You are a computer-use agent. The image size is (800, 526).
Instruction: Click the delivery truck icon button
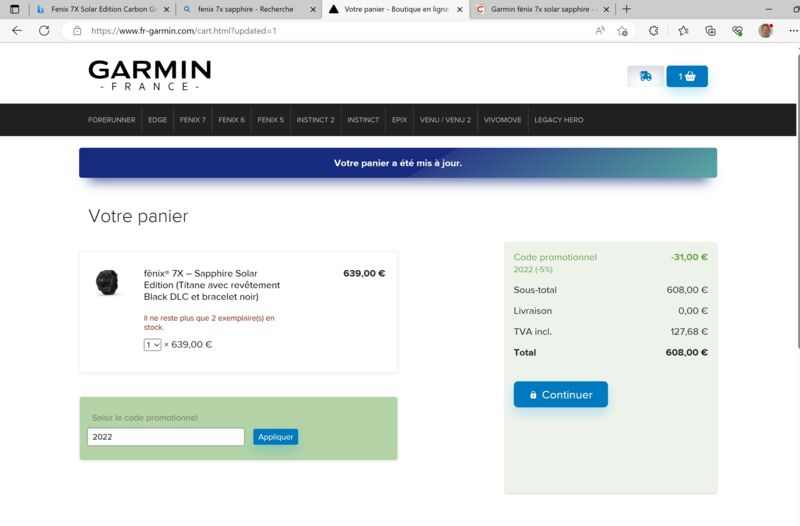(645, 76)
